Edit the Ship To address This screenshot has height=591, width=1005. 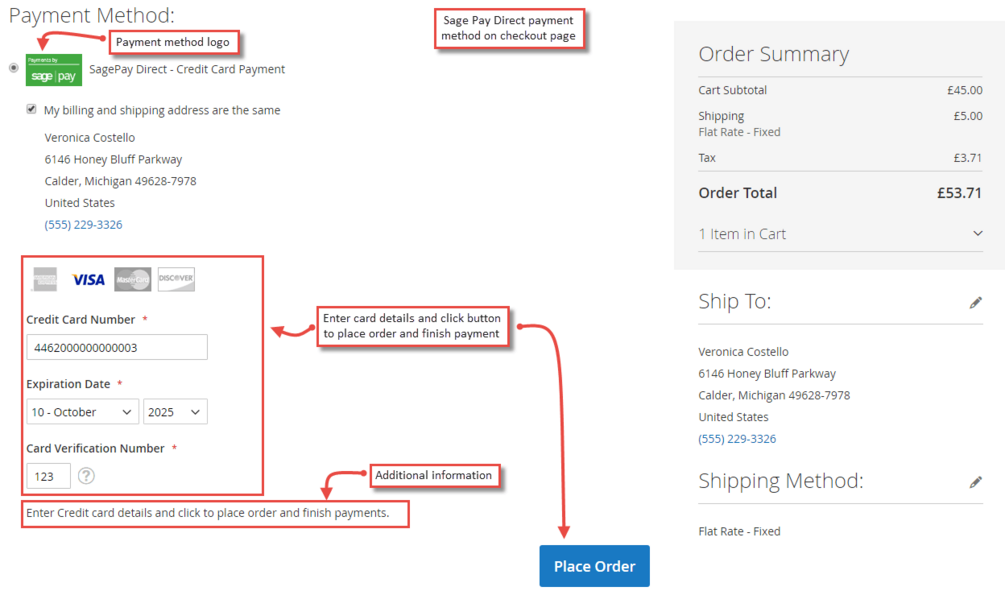coord(975,302)
